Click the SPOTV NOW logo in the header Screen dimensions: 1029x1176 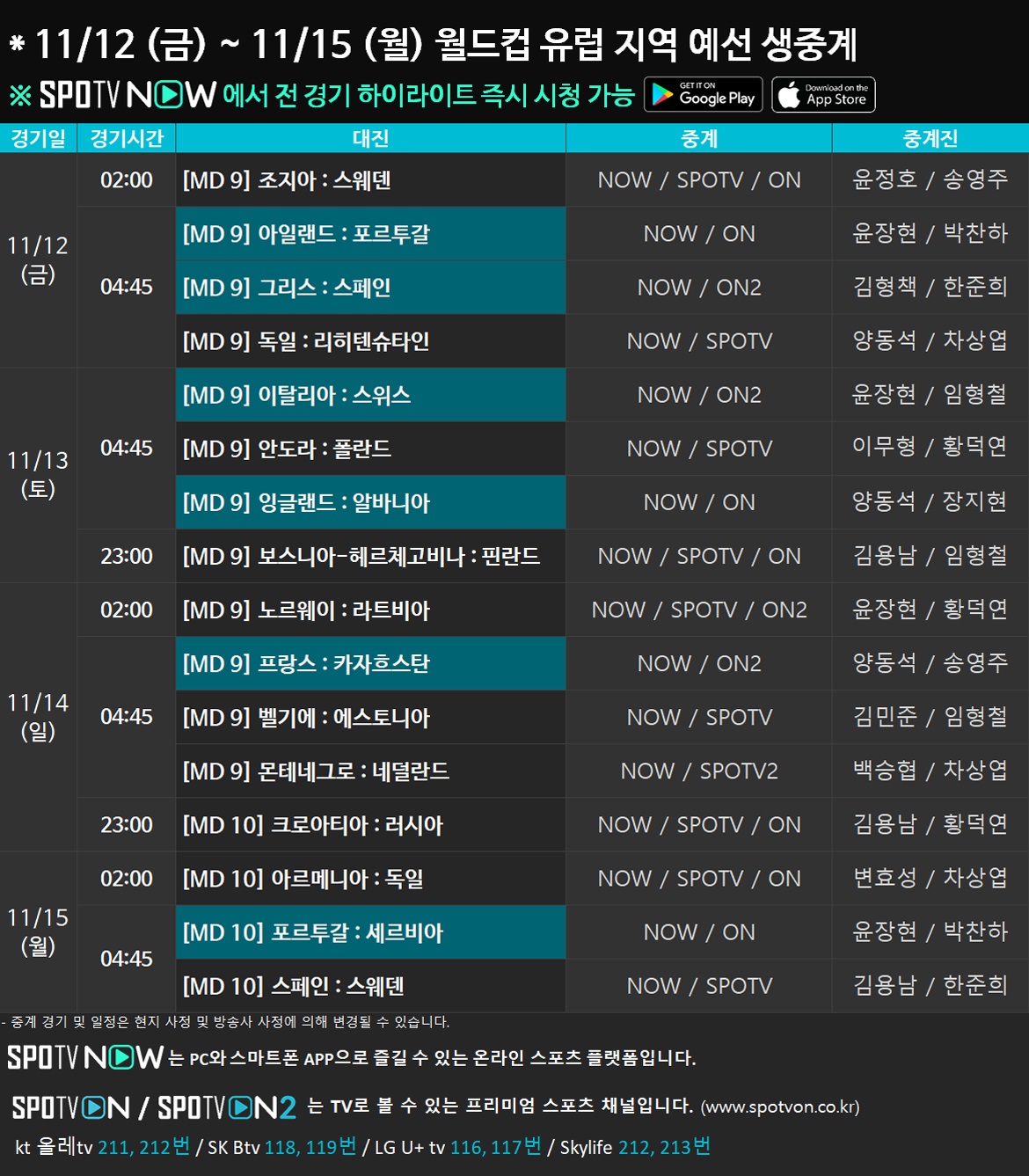click(128, 95)
